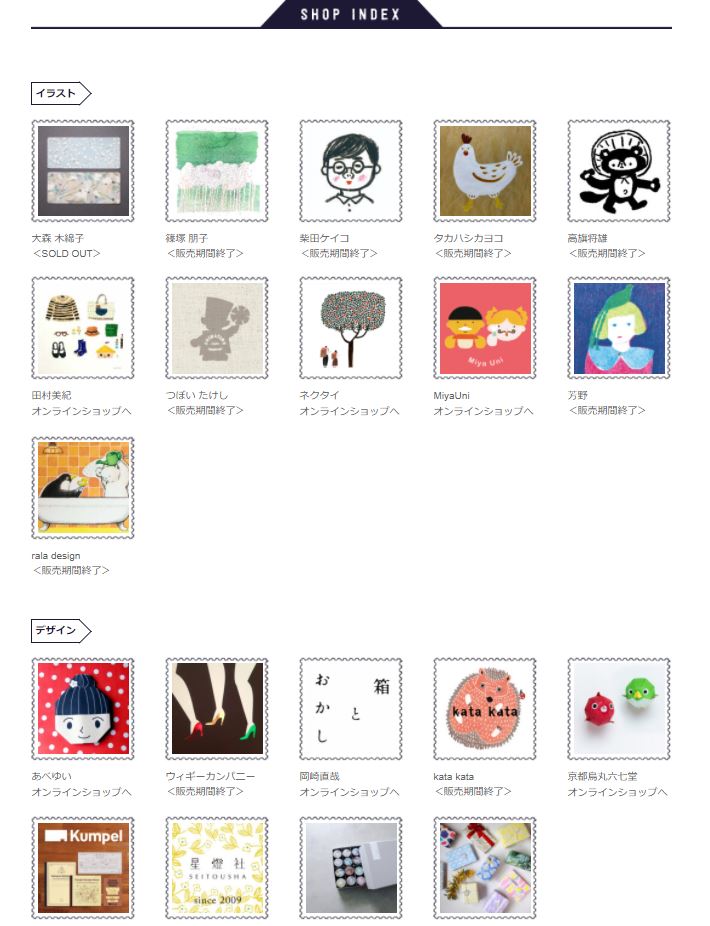Click the green watercolor stamp by 篠塚 朋子

(x=217, y=171)
